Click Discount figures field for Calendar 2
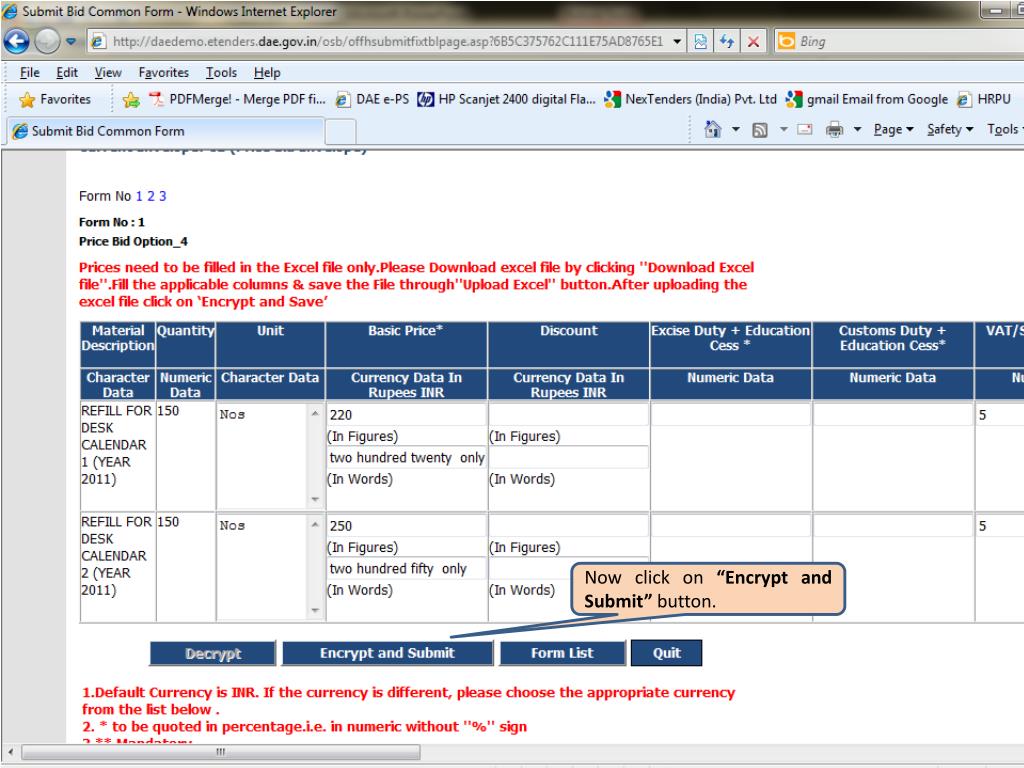Viewport: 1024px width, 768px height. tap(568, 526)
